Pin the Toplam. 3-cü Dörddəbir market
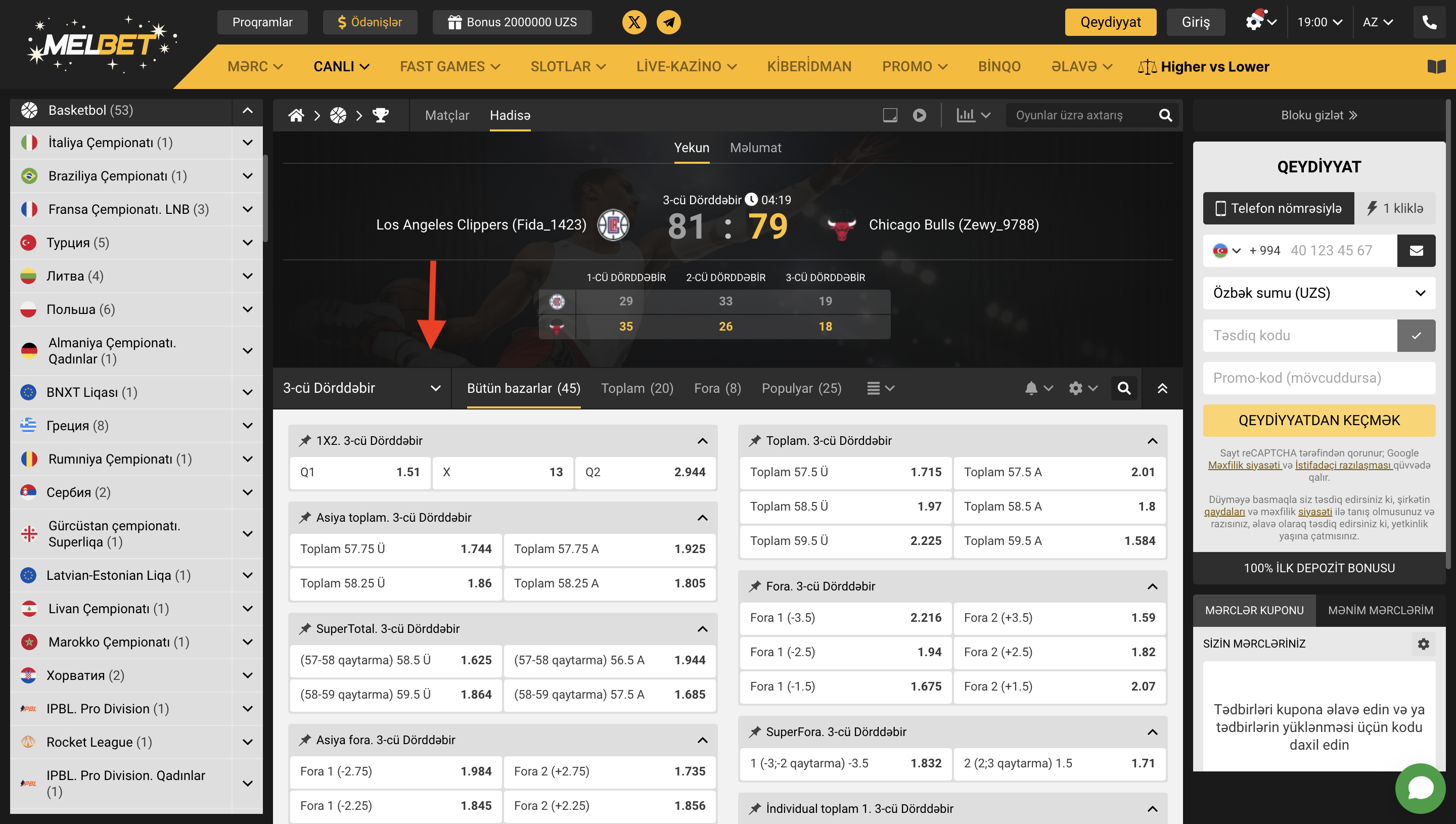 point(755,440)
